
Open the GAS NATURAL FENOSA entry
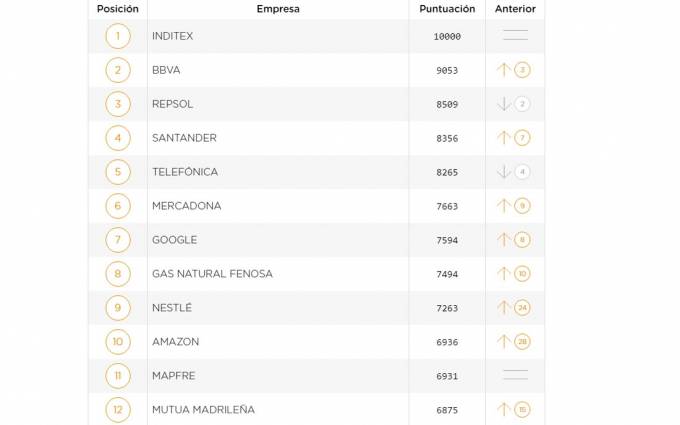[212, 274]
